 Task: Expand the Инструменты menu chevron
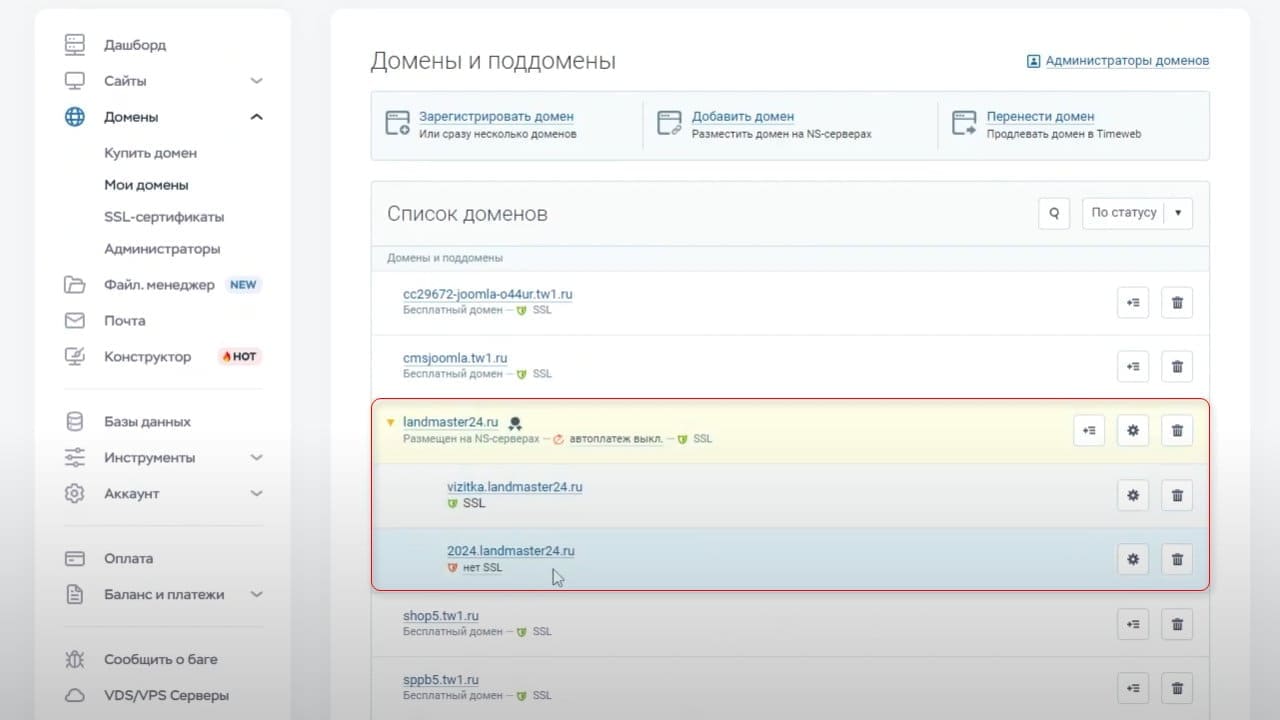tap(257, 458)
